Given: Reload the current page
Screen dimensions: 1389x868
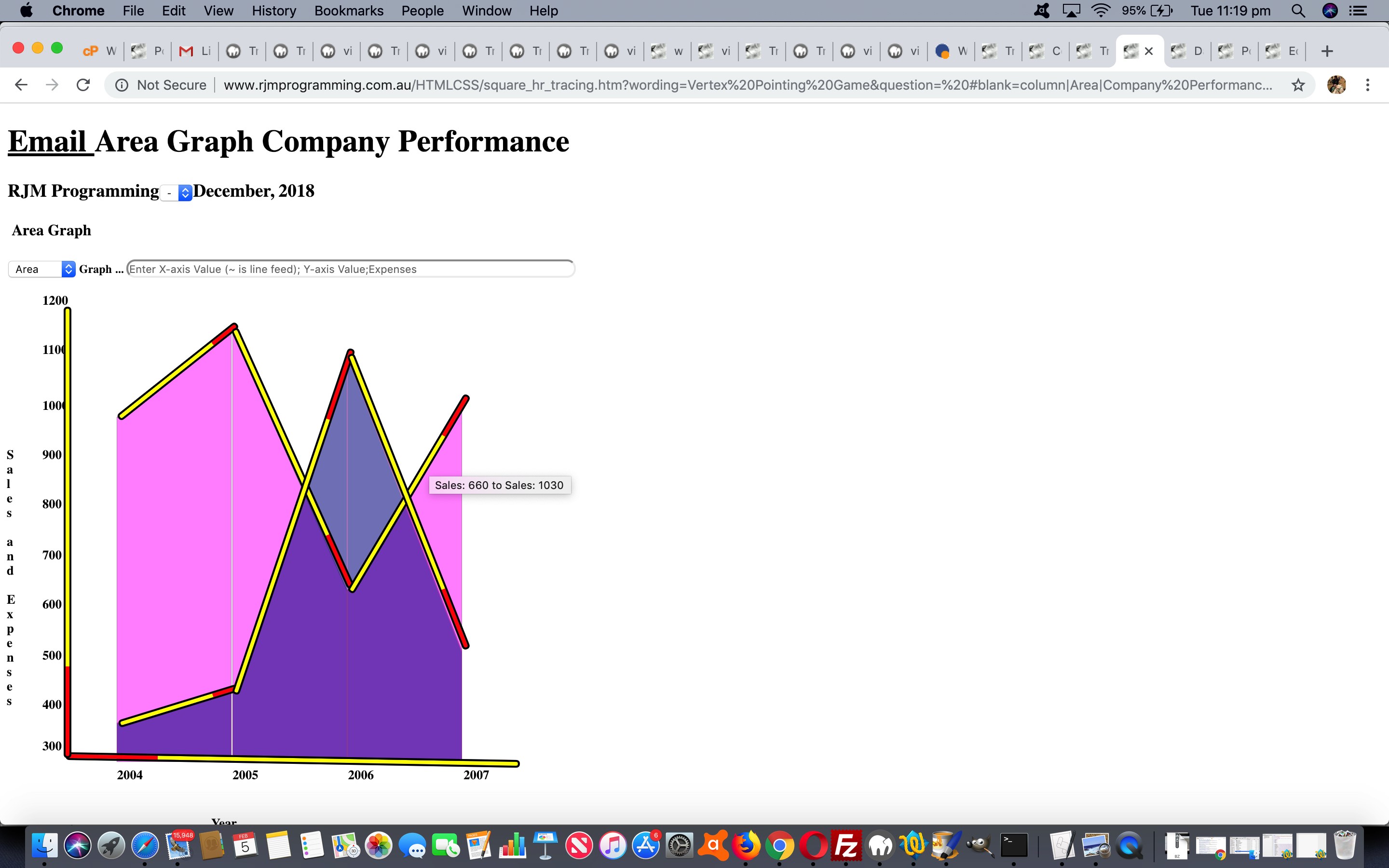Looking at the screenshot, I should click(83, 85).
